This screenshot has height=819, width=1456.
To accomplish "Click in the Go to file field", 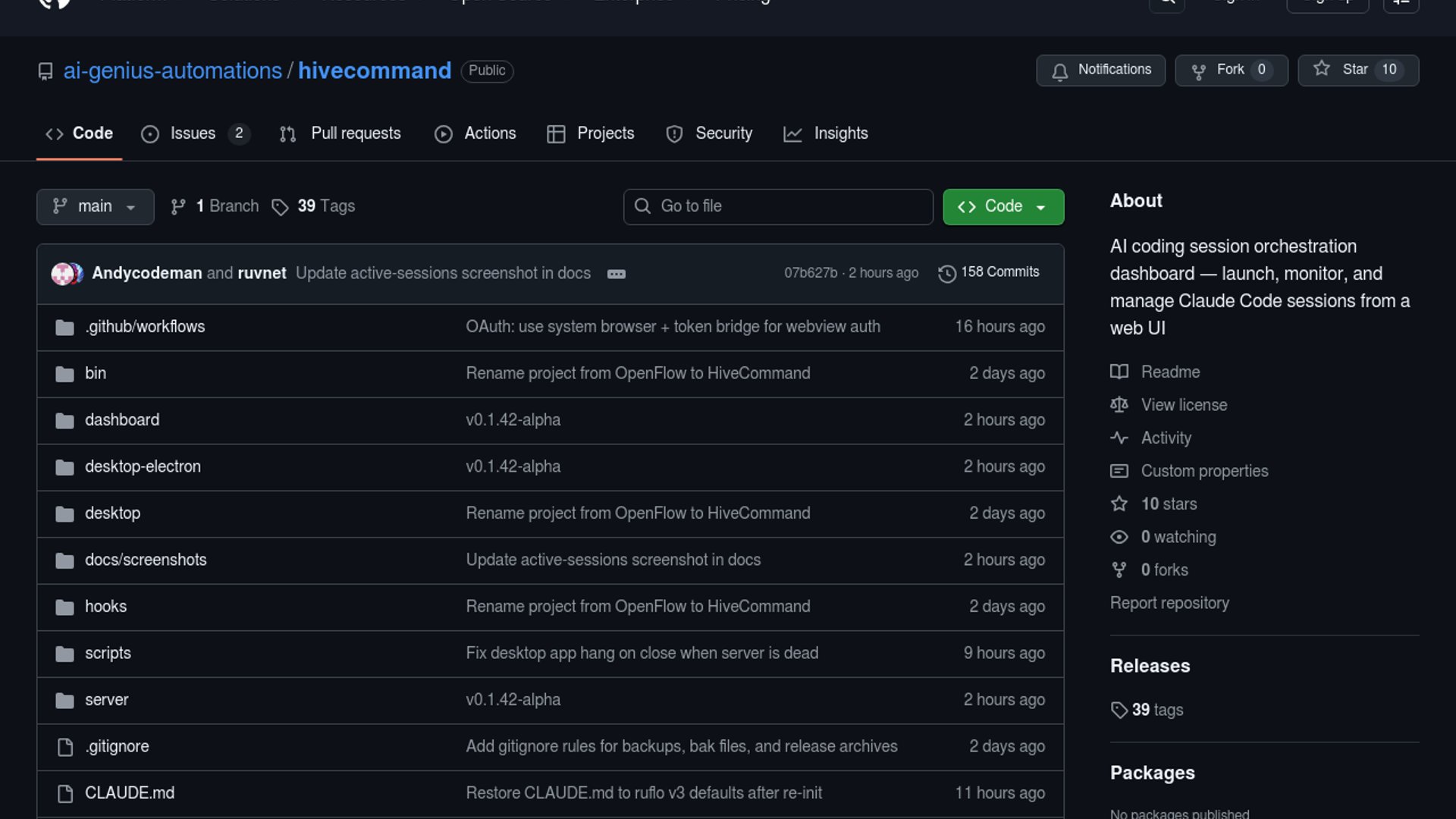I will [x=778, y=206].
